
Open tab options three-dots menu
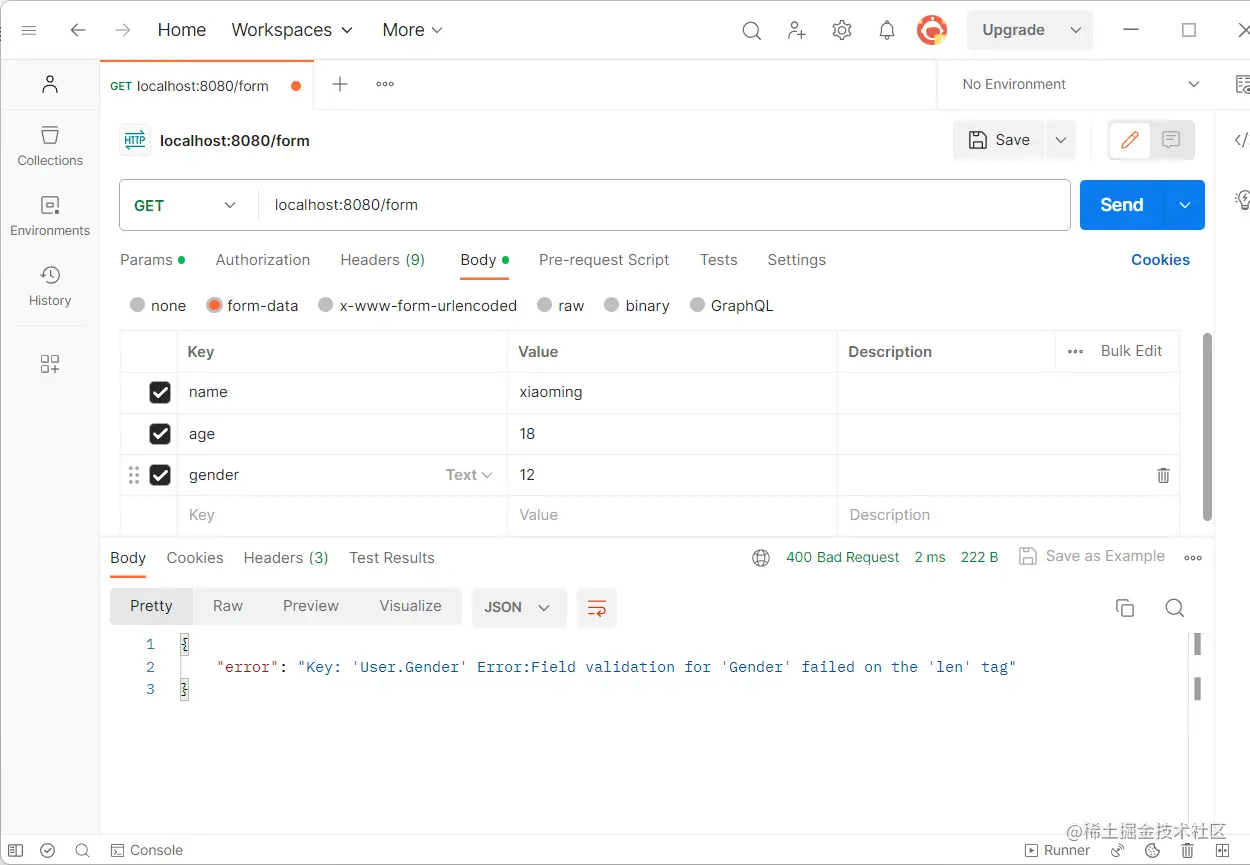point(385,84)
